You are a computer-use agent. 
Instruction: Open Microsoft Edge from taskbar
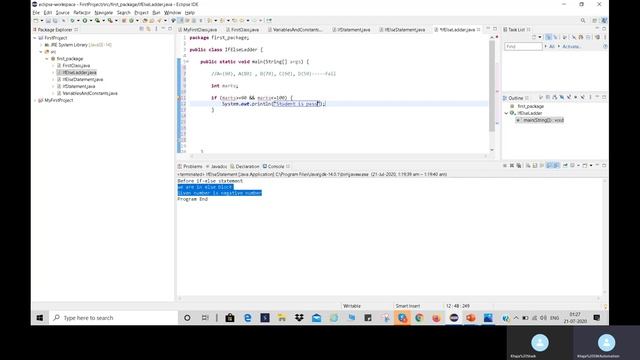click(247, 318)
